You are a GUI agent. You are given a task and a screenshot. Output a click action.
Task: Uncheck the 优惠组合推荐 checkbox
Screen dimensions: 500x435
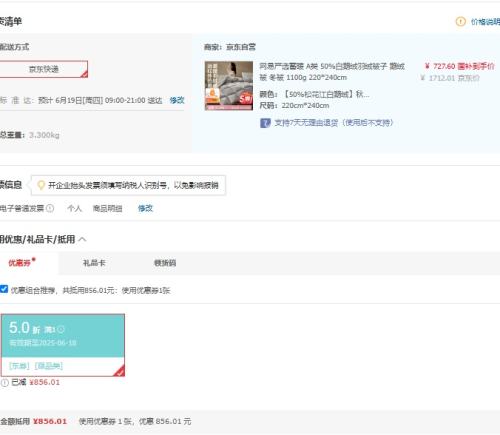4,289
